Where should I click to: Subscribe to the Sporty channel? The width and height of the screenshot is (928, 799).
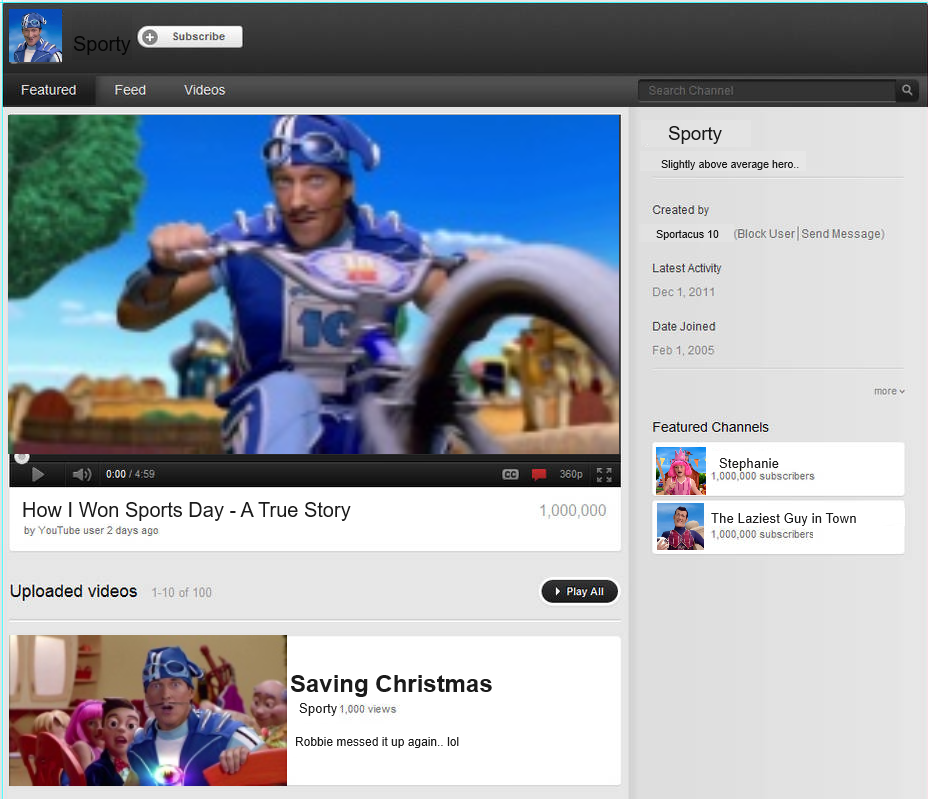190,37
